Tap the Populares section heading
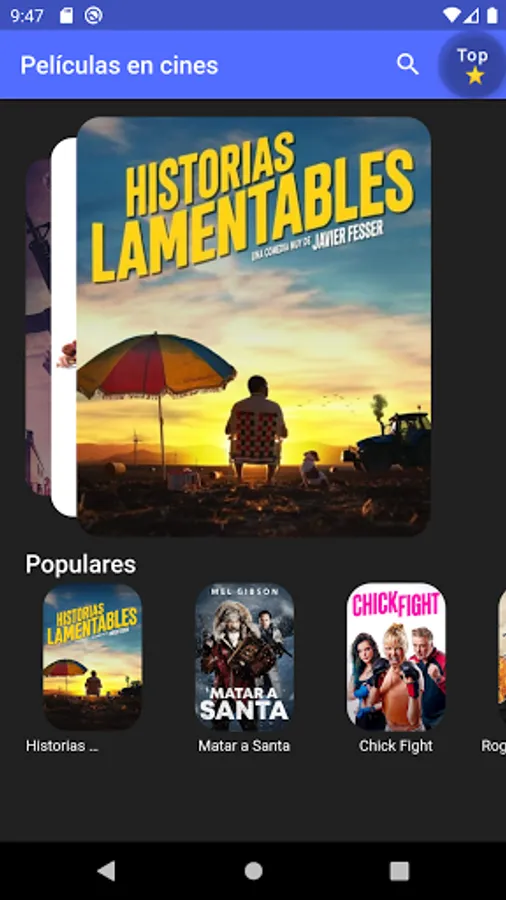Image resolution: width=506 pixels, height=900 pixels. (x=81, y=564)
